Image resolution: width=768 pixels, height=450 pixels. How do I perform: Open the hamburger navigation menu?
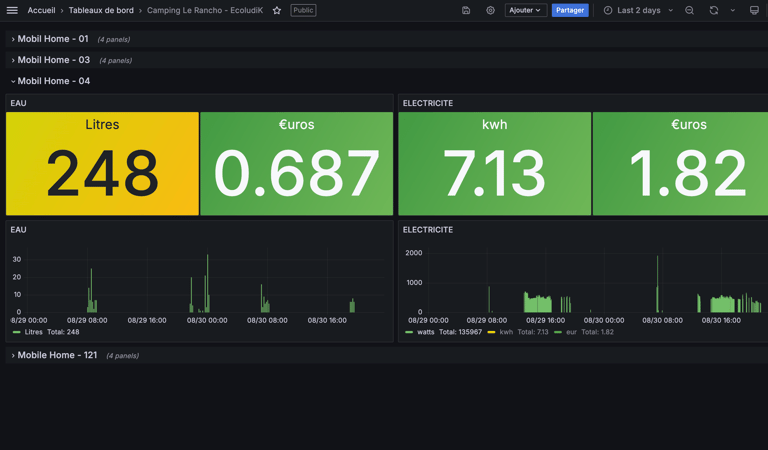click(x=12, y=10)
